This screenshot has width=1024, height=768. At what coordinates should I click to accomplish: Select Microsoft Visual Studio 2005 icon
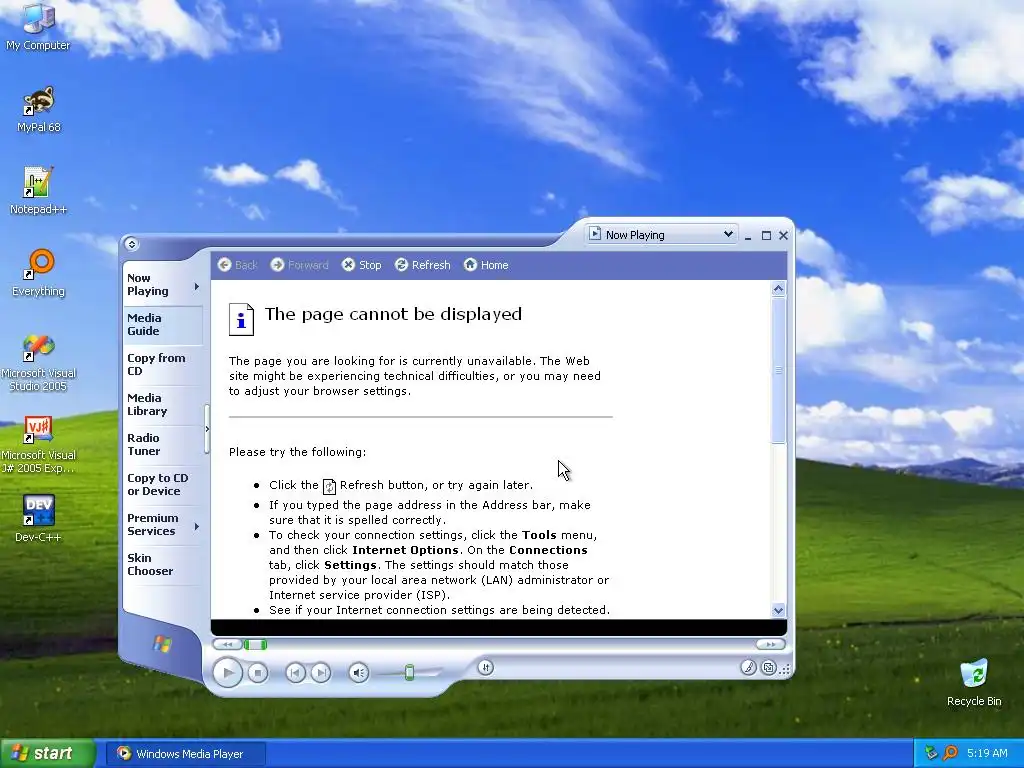point(39,362)
